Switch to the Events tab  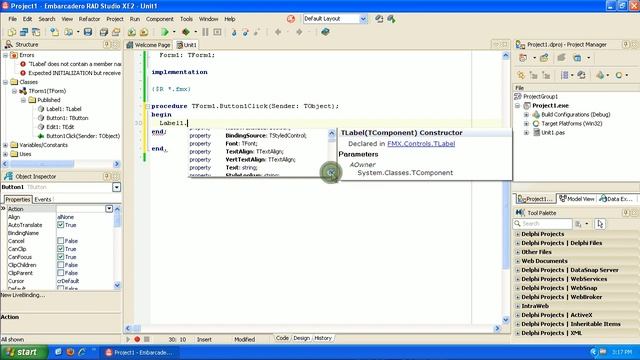click(x=43, y=200)
